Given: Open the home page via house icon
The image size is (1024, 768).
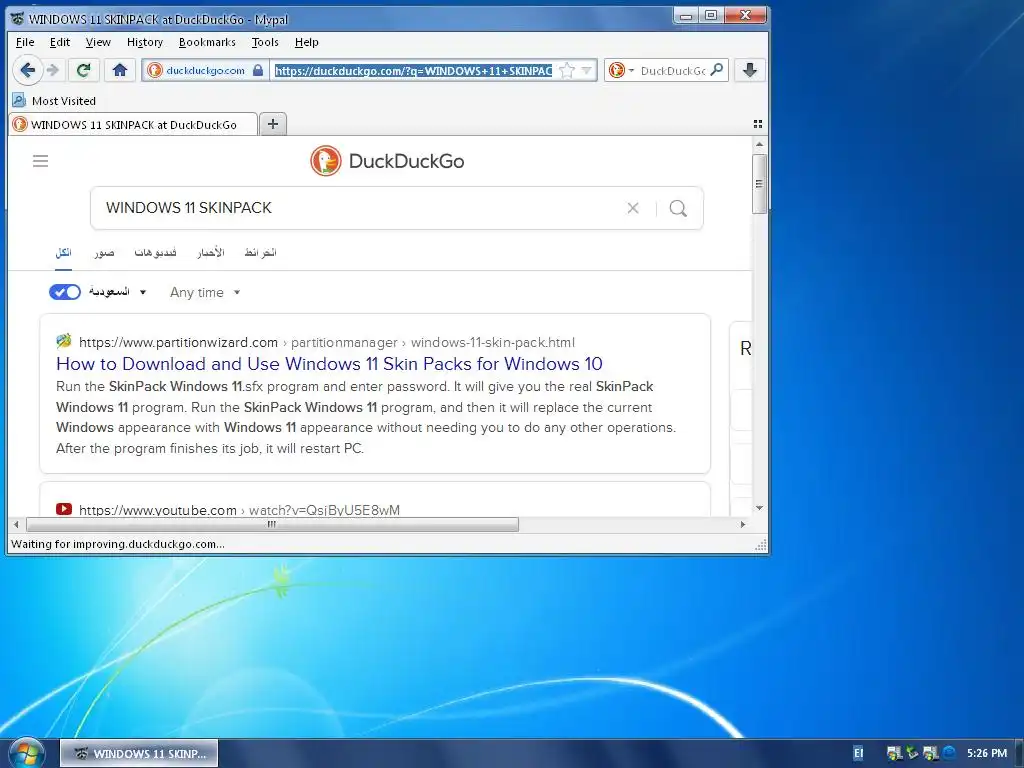Looking at the screenshot, I should 120,70.
